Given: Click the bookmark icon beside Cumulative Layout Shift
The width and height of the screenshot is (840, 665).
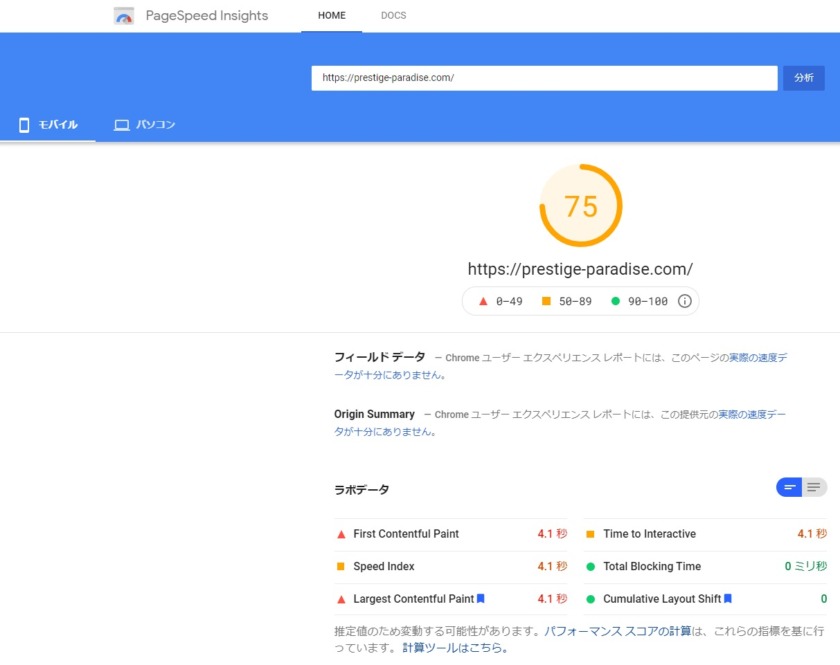Looking at the screenshot, I should [x=728, y=599].
